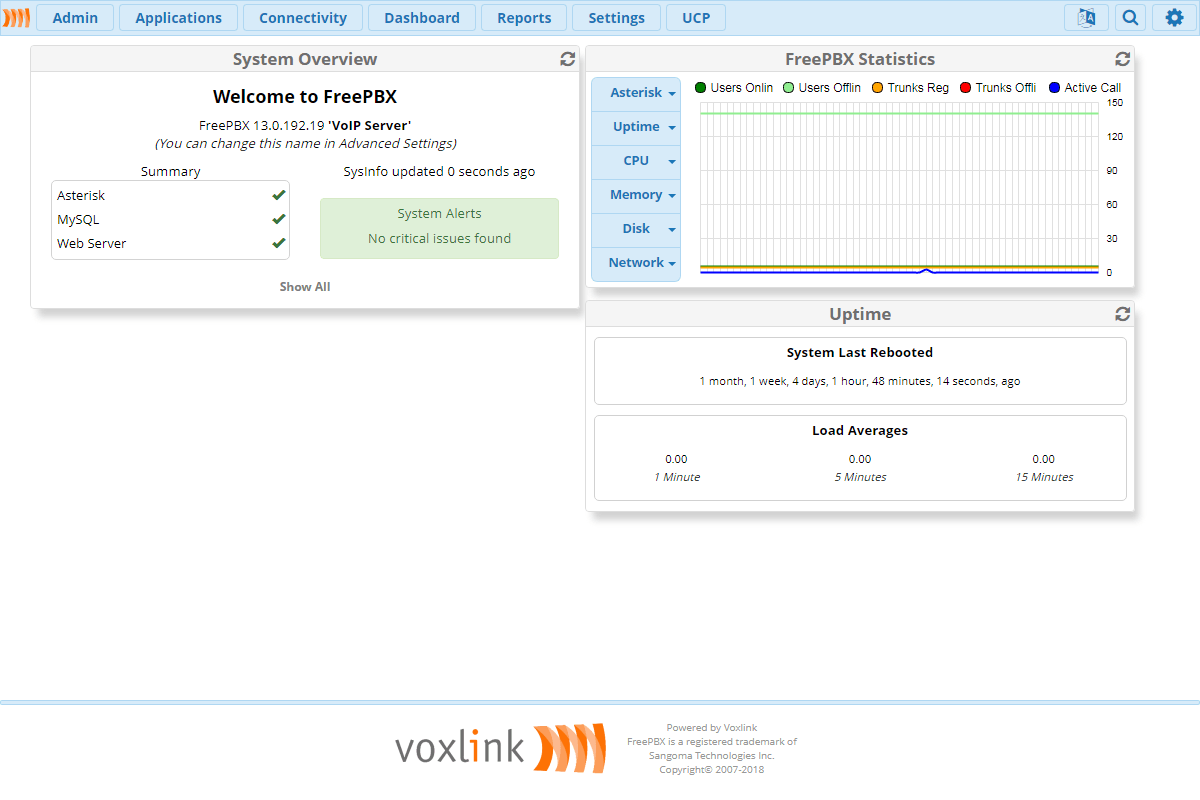
Task: Open the Reports menu
Action: 524,17
